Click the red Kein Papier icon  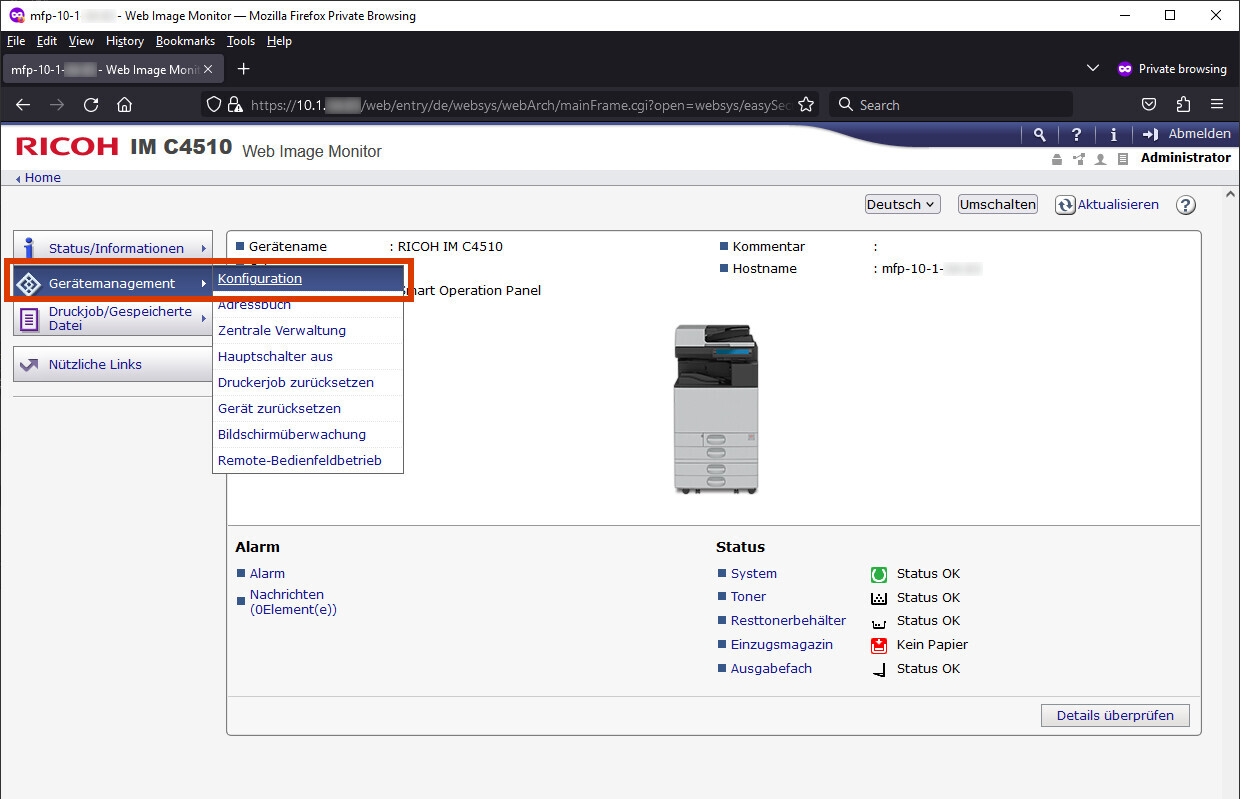(879, 645)
